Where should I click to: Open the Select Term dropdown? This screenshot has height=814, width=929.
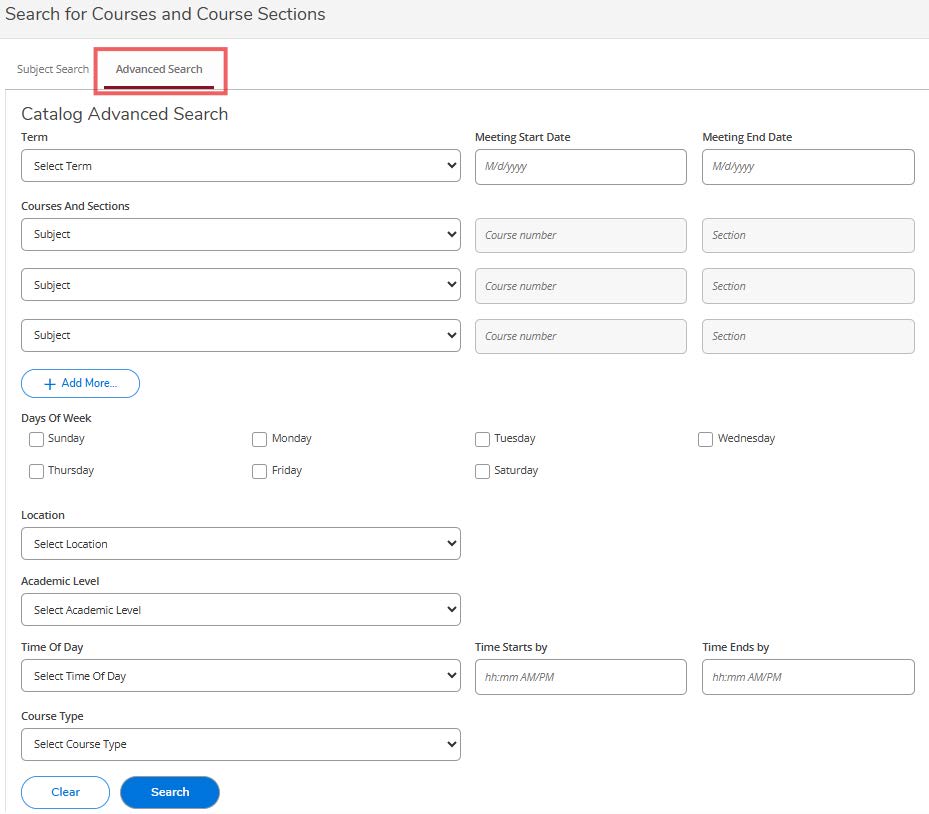[241, 166]
